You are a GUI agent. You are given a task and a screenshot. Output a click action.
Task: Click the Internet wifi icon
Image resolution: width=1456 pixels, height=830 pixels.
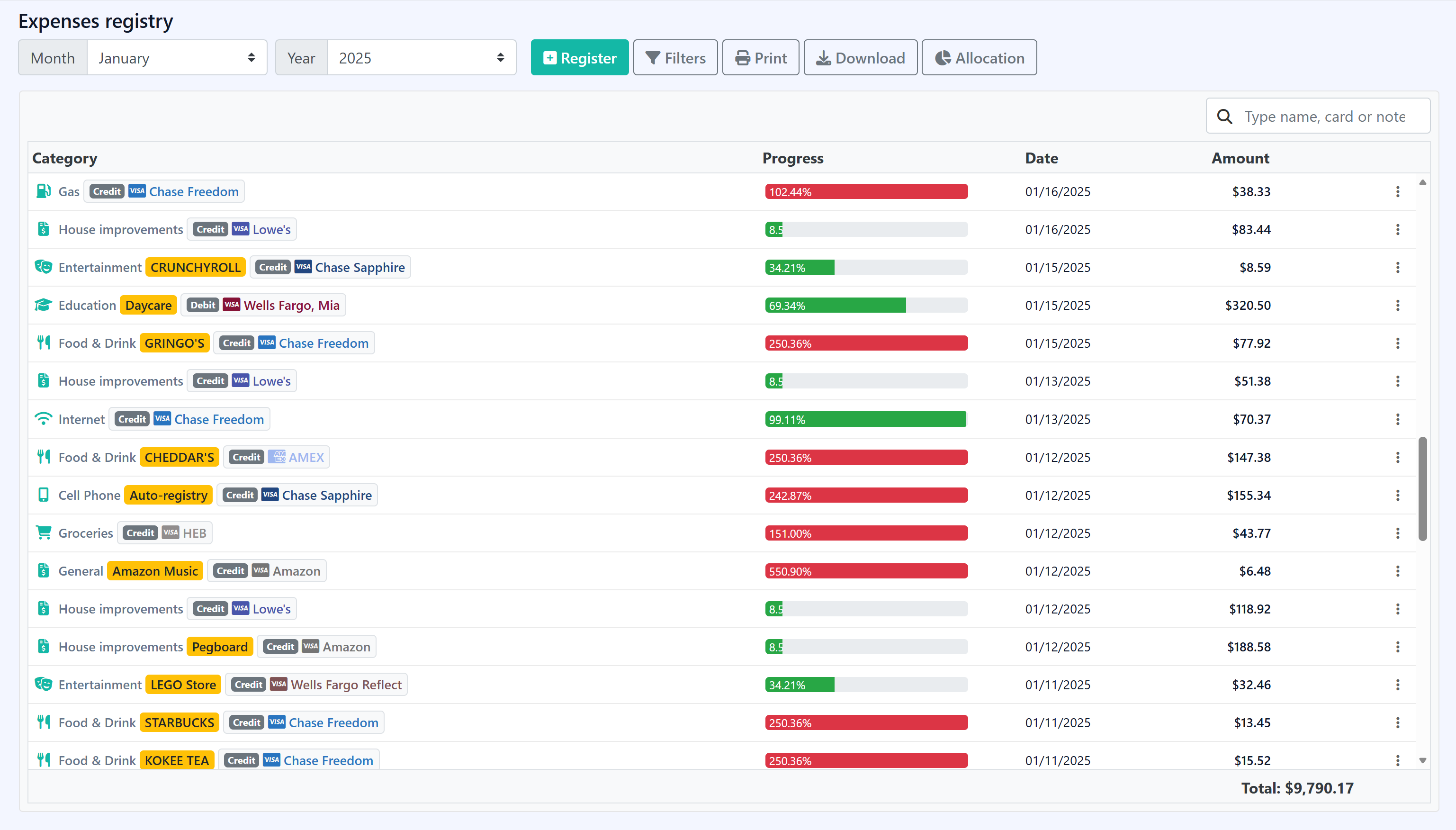[43, 419]
